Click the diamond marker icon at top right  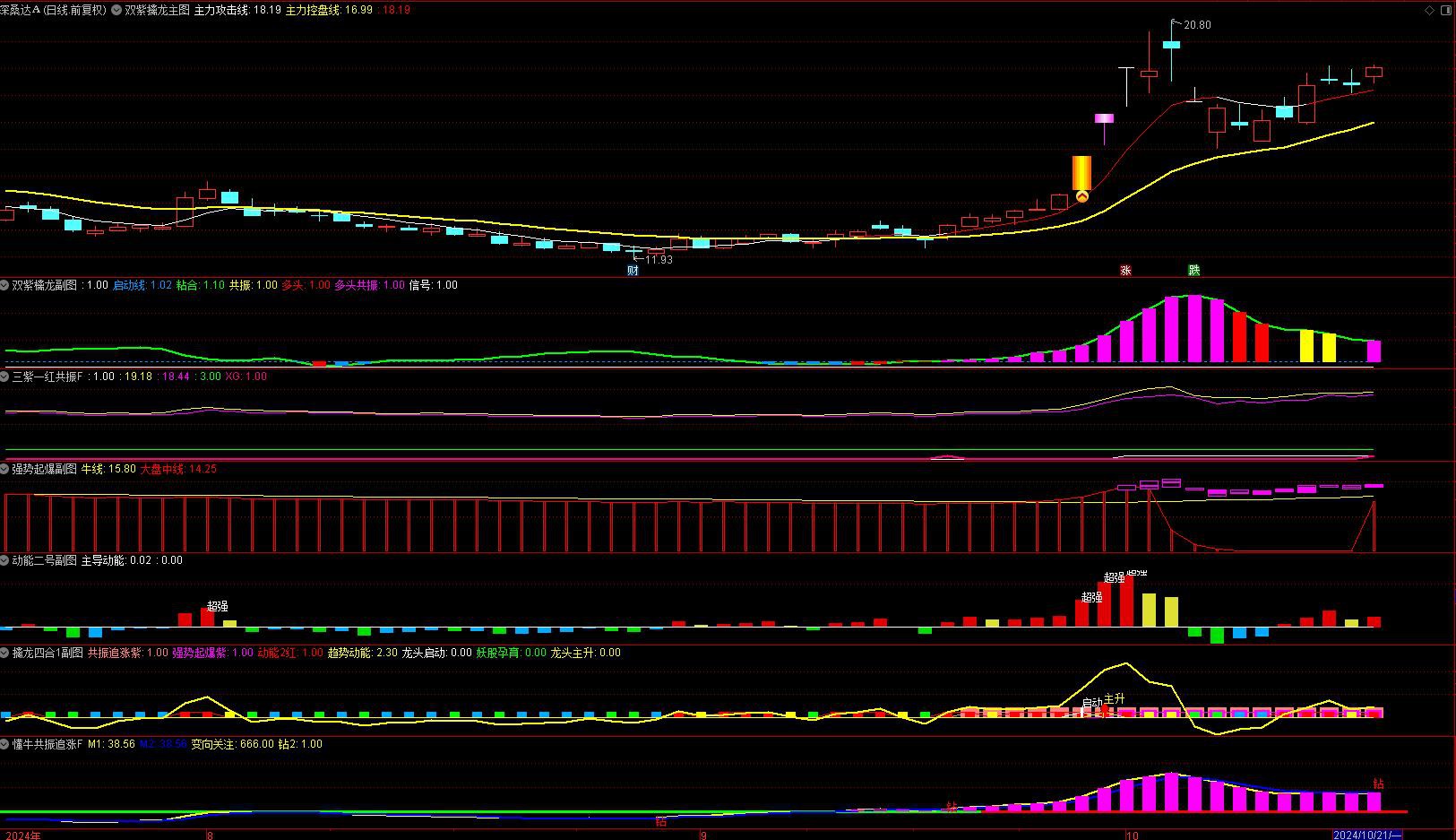(1429, 10)
